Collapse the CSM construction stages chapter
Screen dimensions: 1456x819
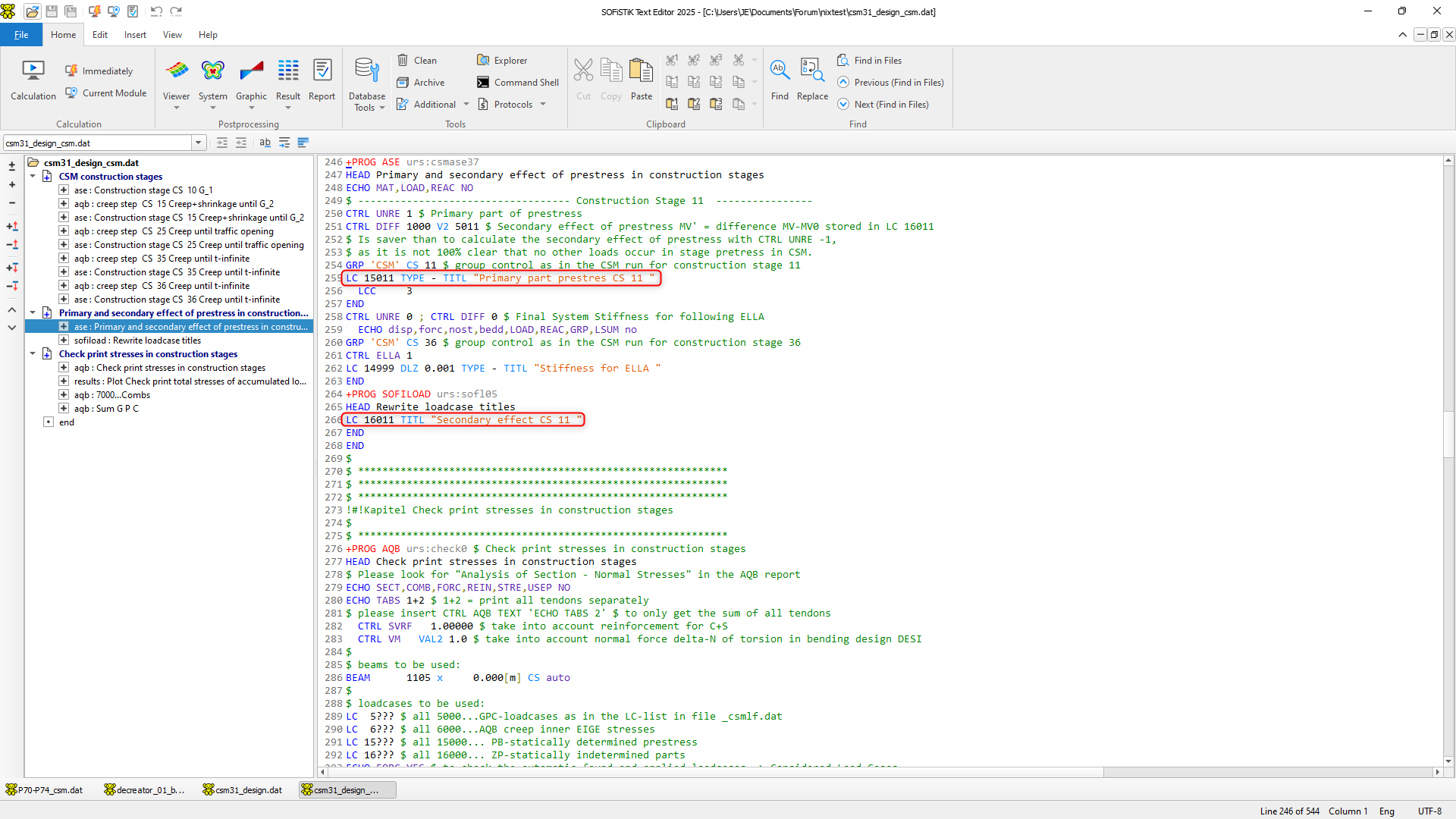tap(33, 177)
